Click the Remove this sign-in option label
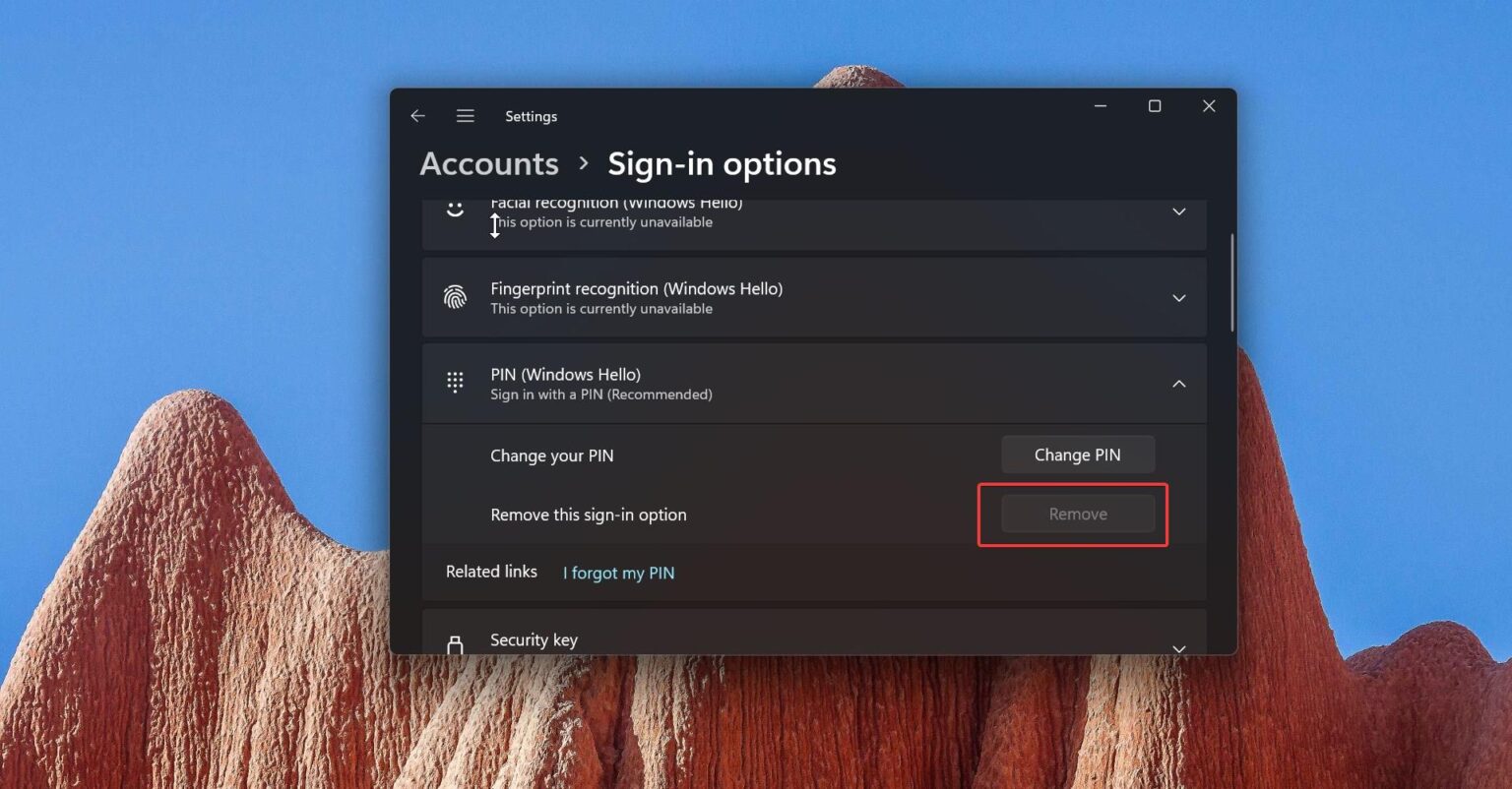Screen dimensions: 1512x789 (x=588, y=514)
